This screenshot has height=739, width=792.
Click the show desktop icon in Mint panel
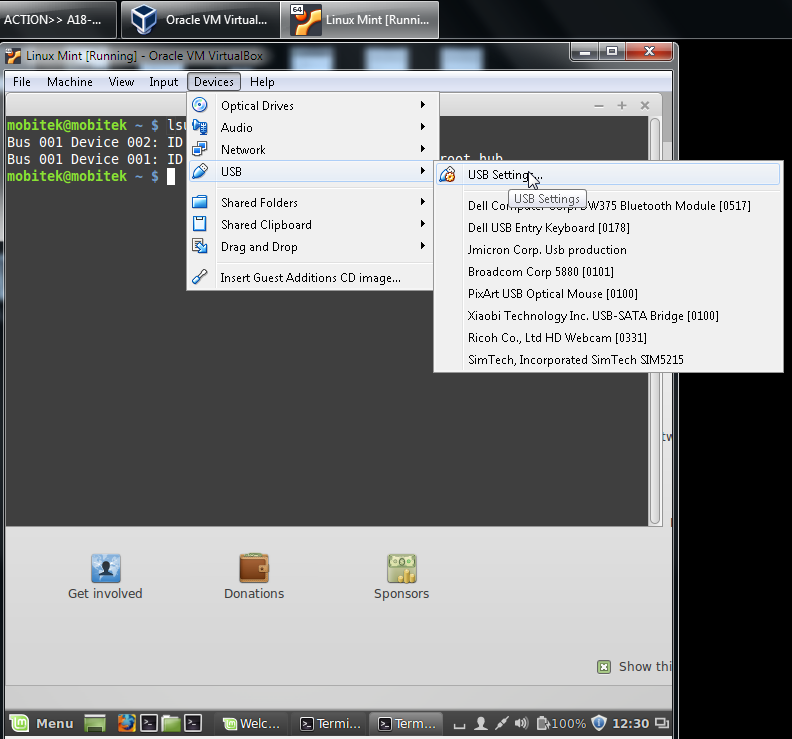click(95, 723)
